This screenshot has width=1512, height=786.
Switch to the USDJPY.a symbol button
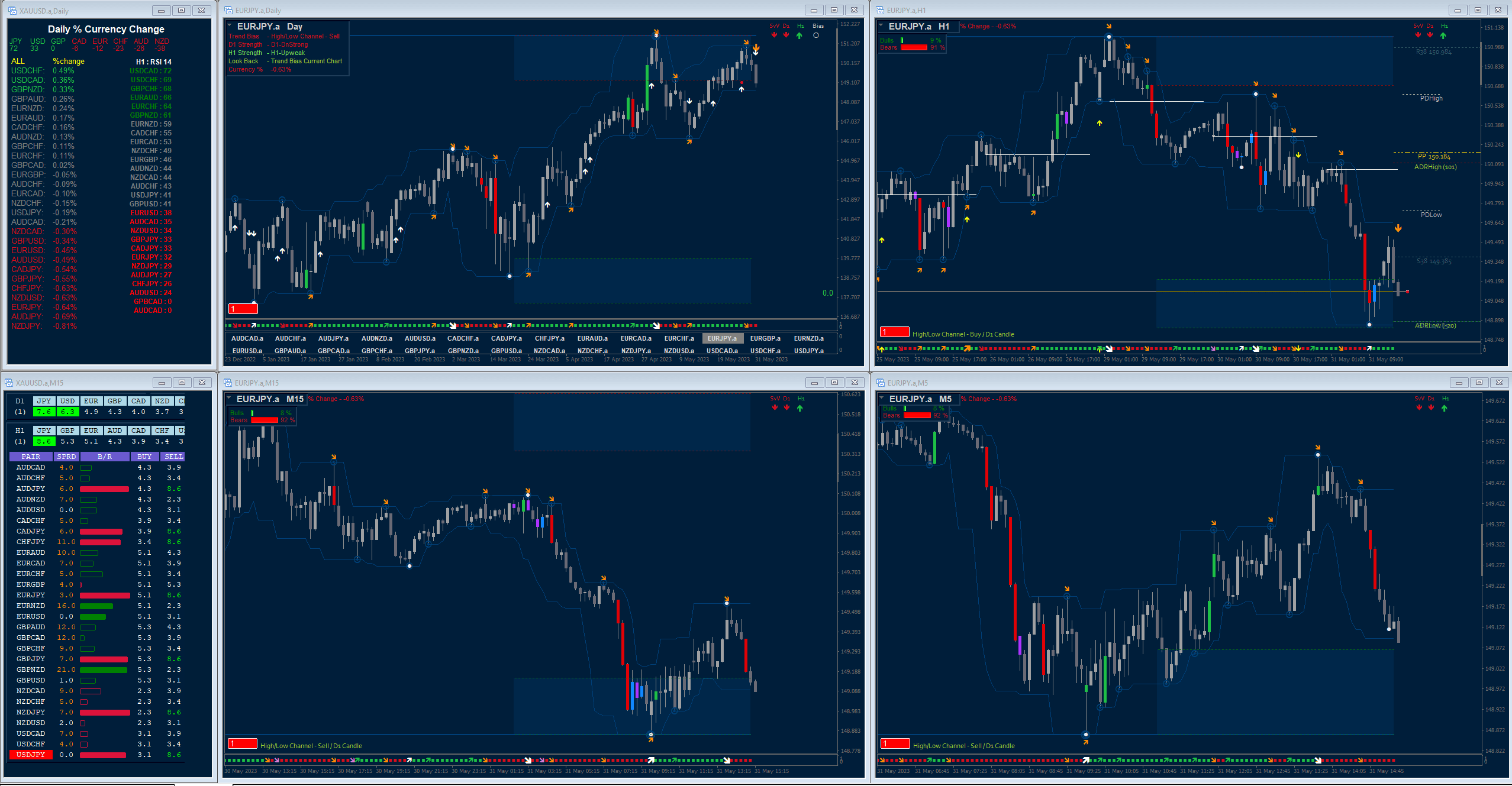pyautogui.click(x=808, y=351)
